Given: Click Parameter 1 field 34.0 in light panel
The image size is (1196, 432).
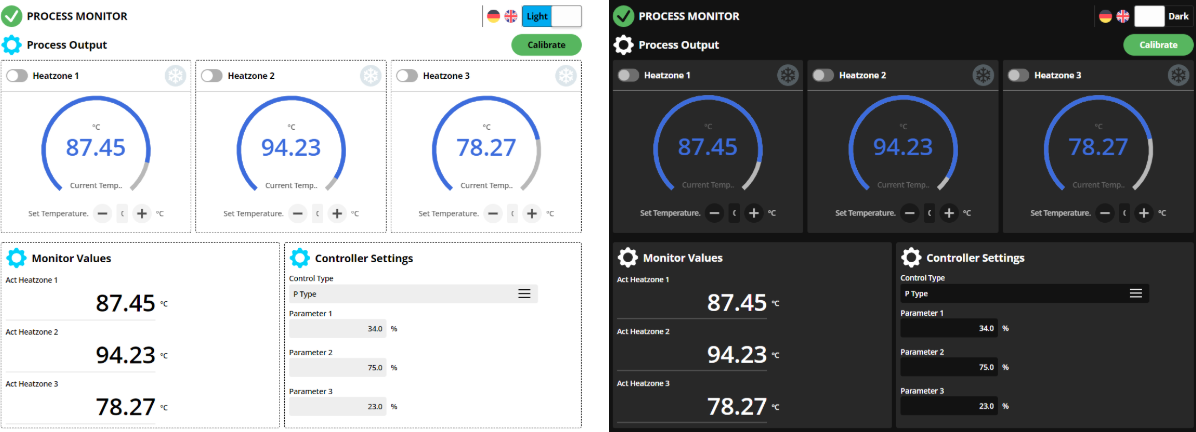Looking at the screenshot, I should point(338,329).
